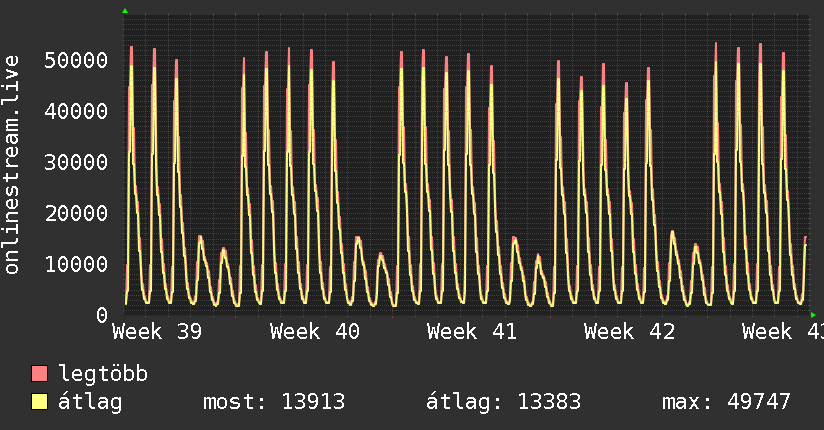Click the Week 40 axis label
This screenshot has width=824, height=430.
click(x=315, y=332)
